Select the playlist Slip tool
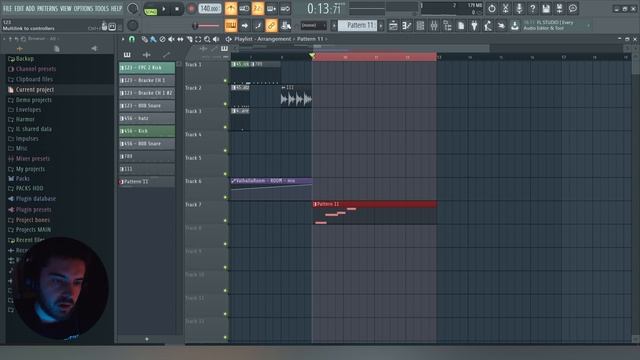 pos(180,39)
